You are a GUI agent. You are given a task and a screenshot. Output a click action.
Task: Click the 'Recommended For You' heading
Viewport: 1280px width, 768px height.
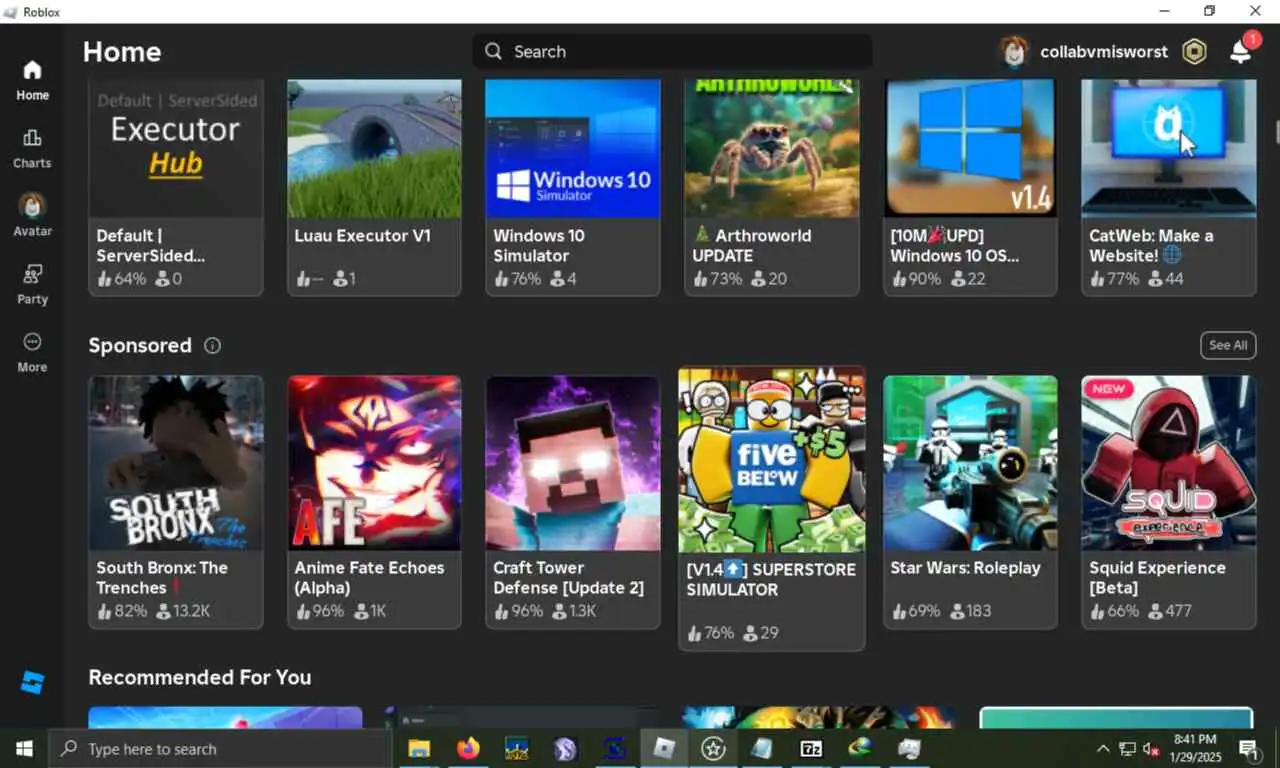click(x=199, y=677)
